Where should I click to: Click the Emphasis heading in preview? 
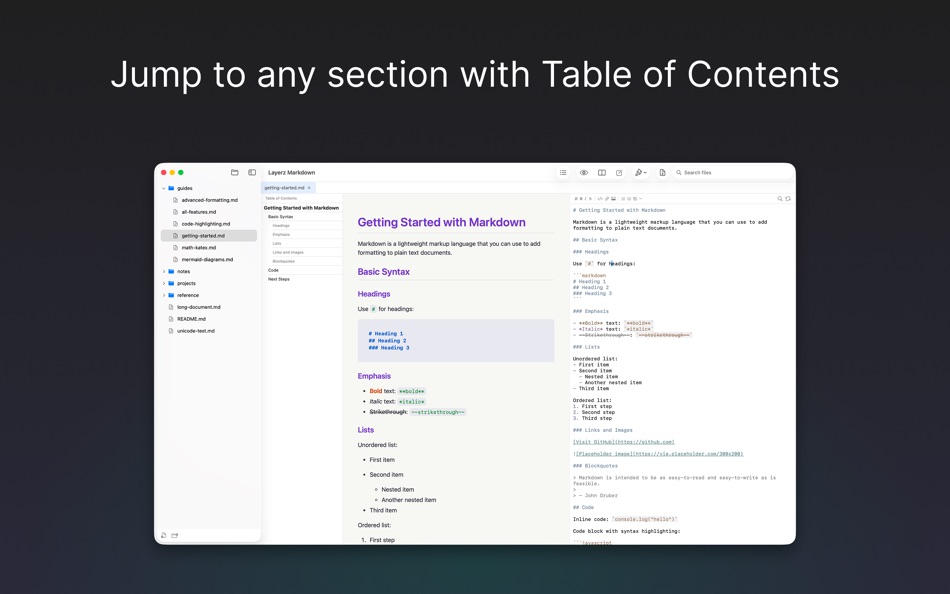(x=374, y=376)
